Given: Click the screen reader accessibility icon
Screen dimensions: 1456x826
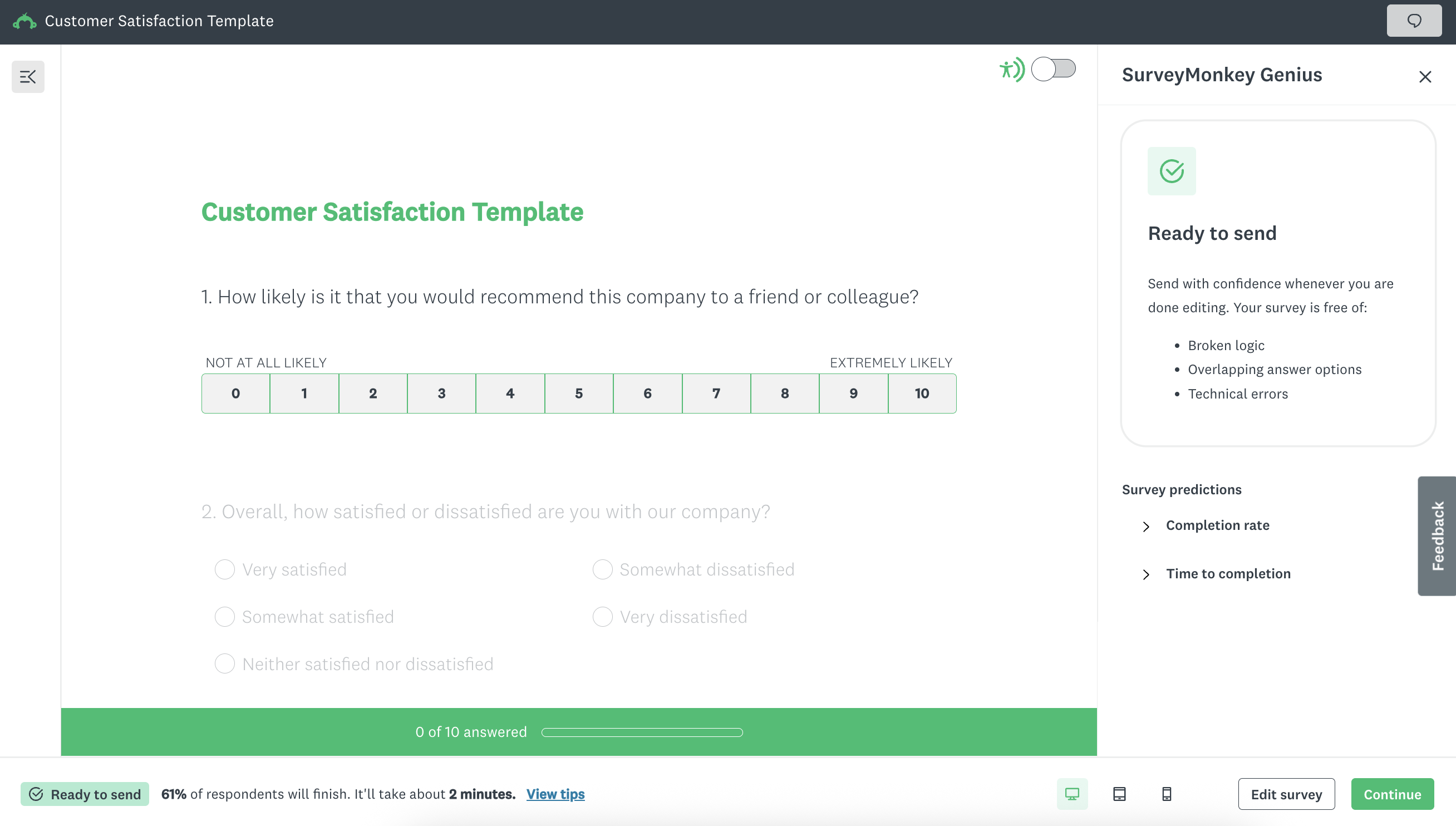Looking at the screenshot, I should tap(1011, 70).
